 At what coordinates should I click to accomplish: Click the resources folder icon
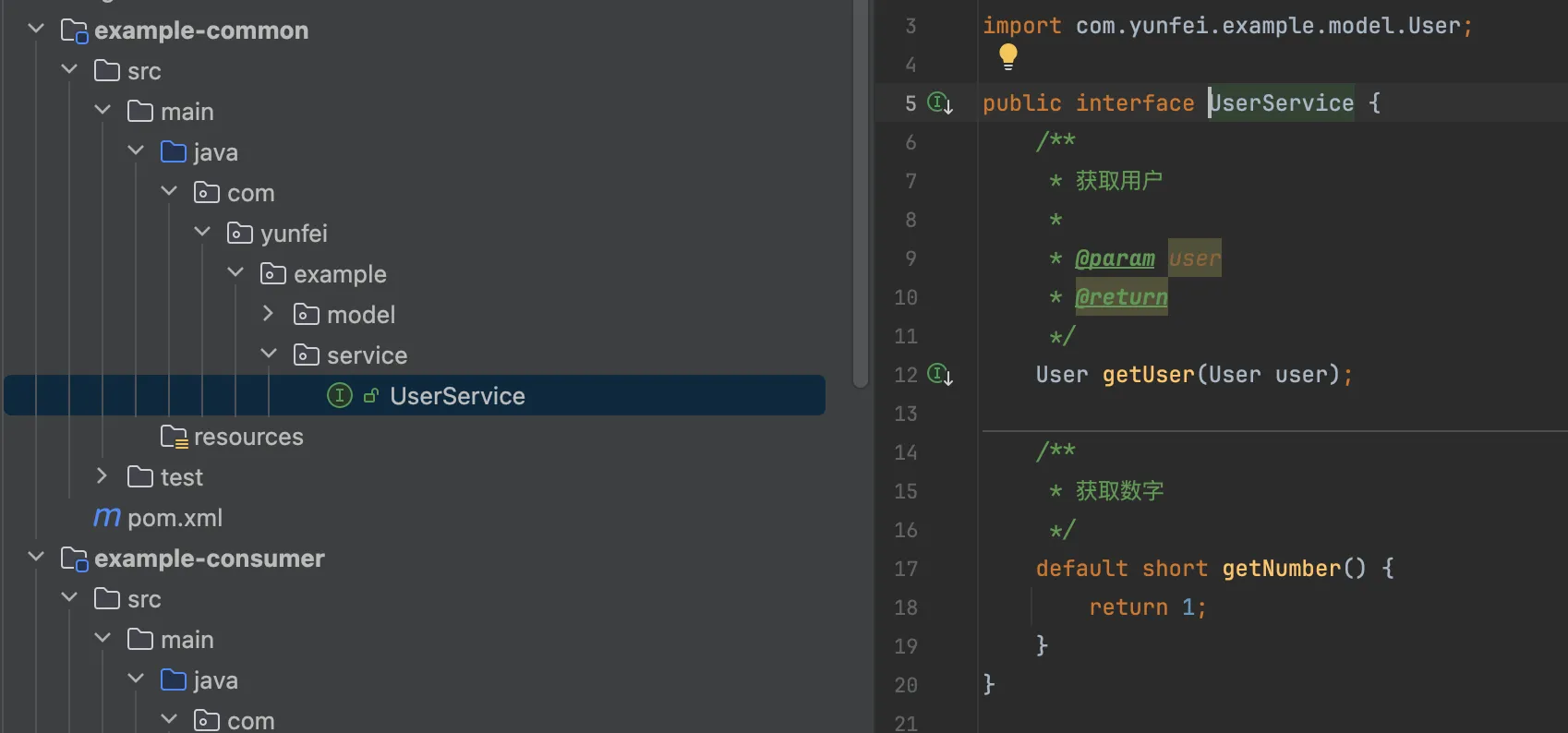tap(175, 437)
